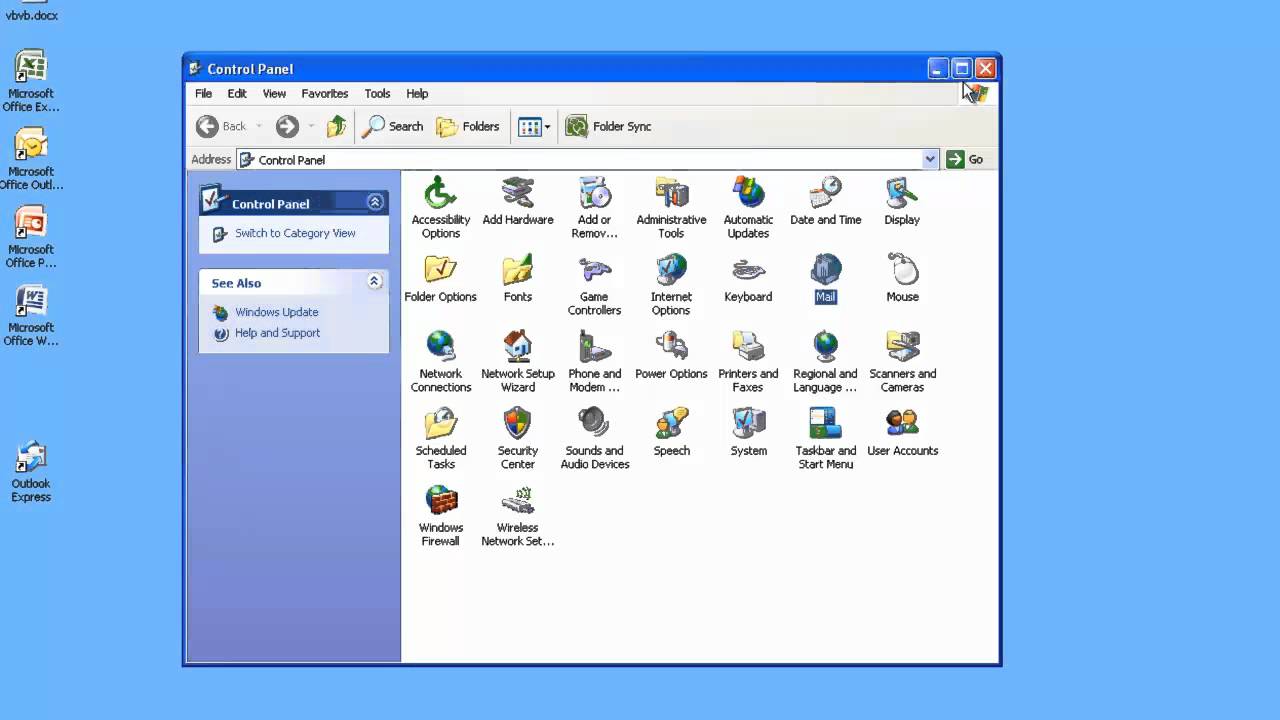The width and height of the screenshot is (1280, 720).
Task: Open the Edit menu
Action: click(x=237, y=93)
